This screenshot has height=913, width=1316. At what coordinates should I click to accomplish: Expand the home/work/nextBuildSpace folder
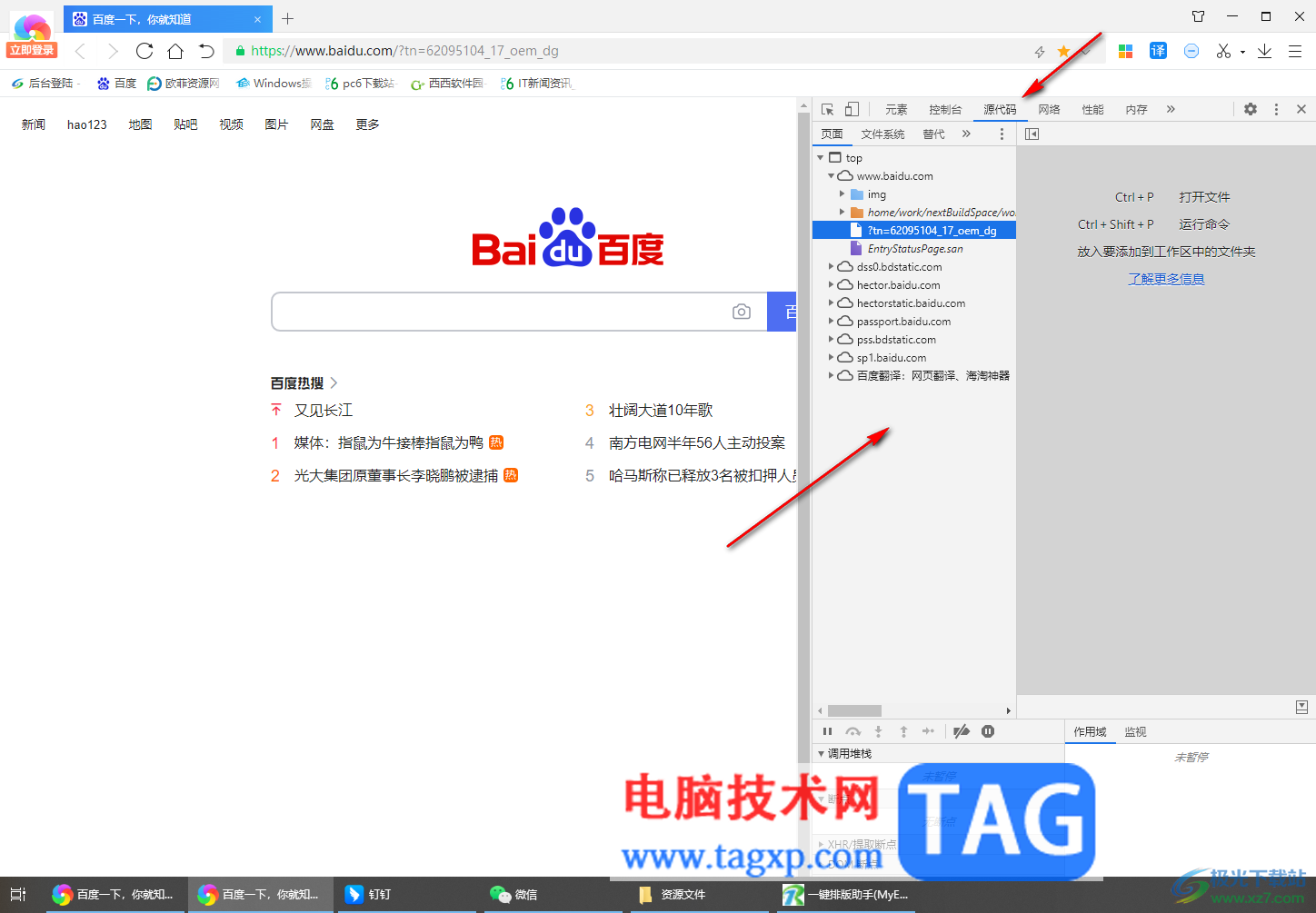(x=842, y=213)
